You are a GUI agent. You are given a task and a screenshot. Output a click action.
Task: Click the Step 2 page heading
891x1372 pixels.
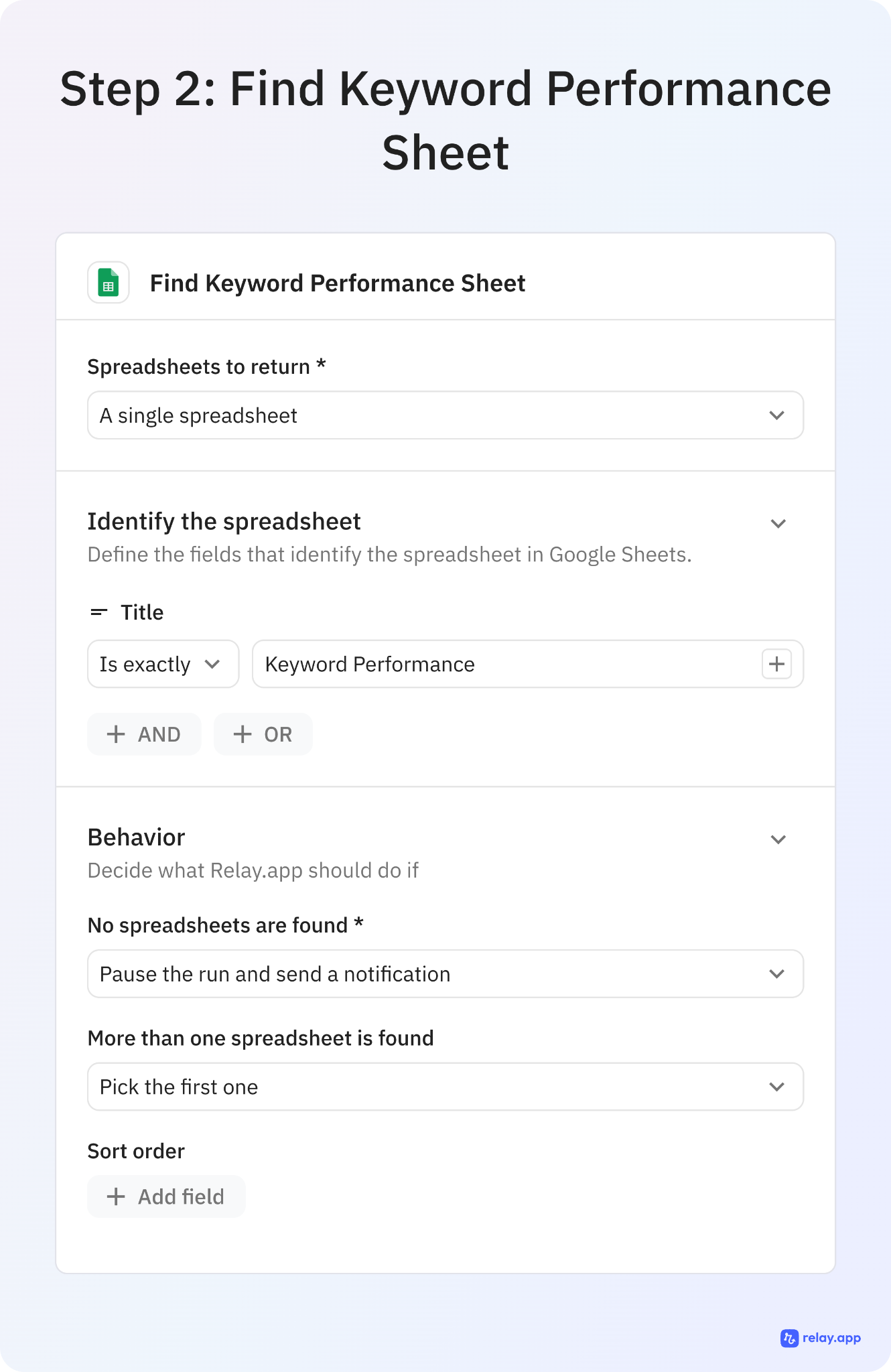pyautogui.click(x=445, y=121)
